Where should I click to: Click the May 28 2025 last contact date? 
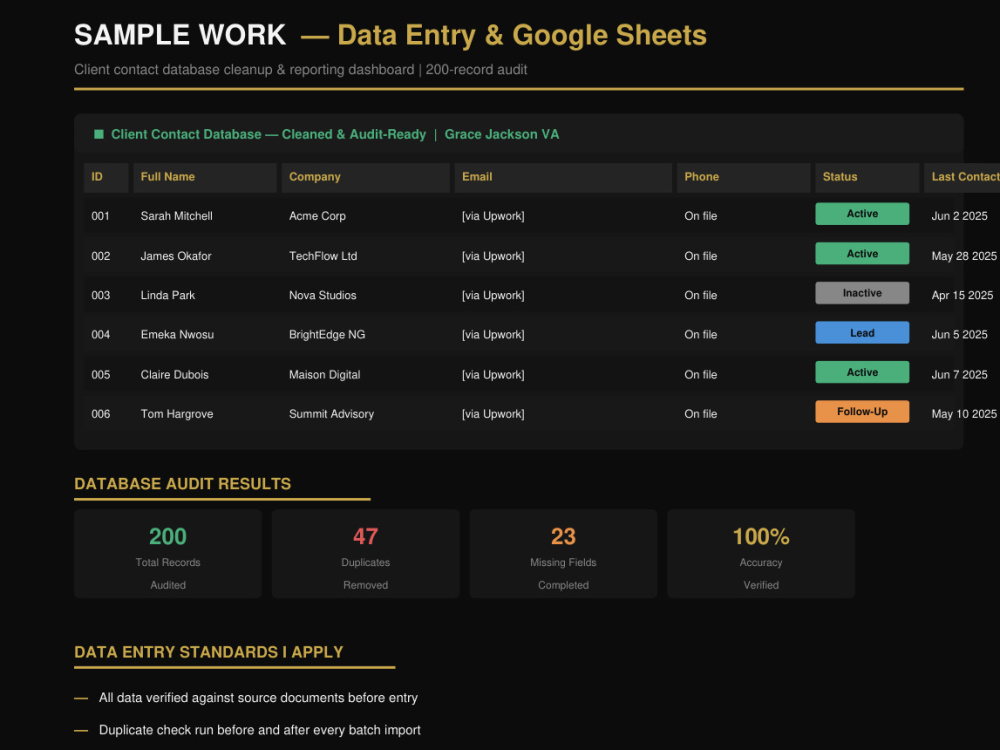(x=964, y=256)
